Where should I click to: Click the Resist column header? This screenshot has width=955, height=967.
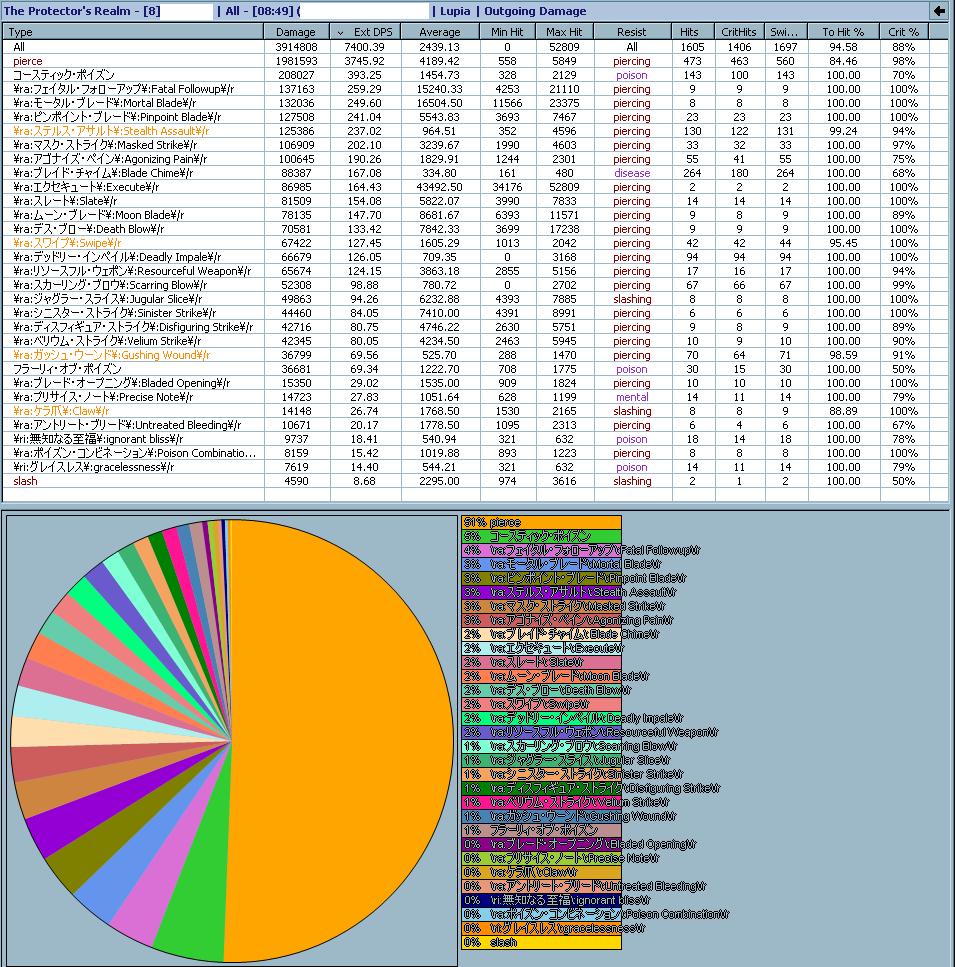tap(632, 32)
